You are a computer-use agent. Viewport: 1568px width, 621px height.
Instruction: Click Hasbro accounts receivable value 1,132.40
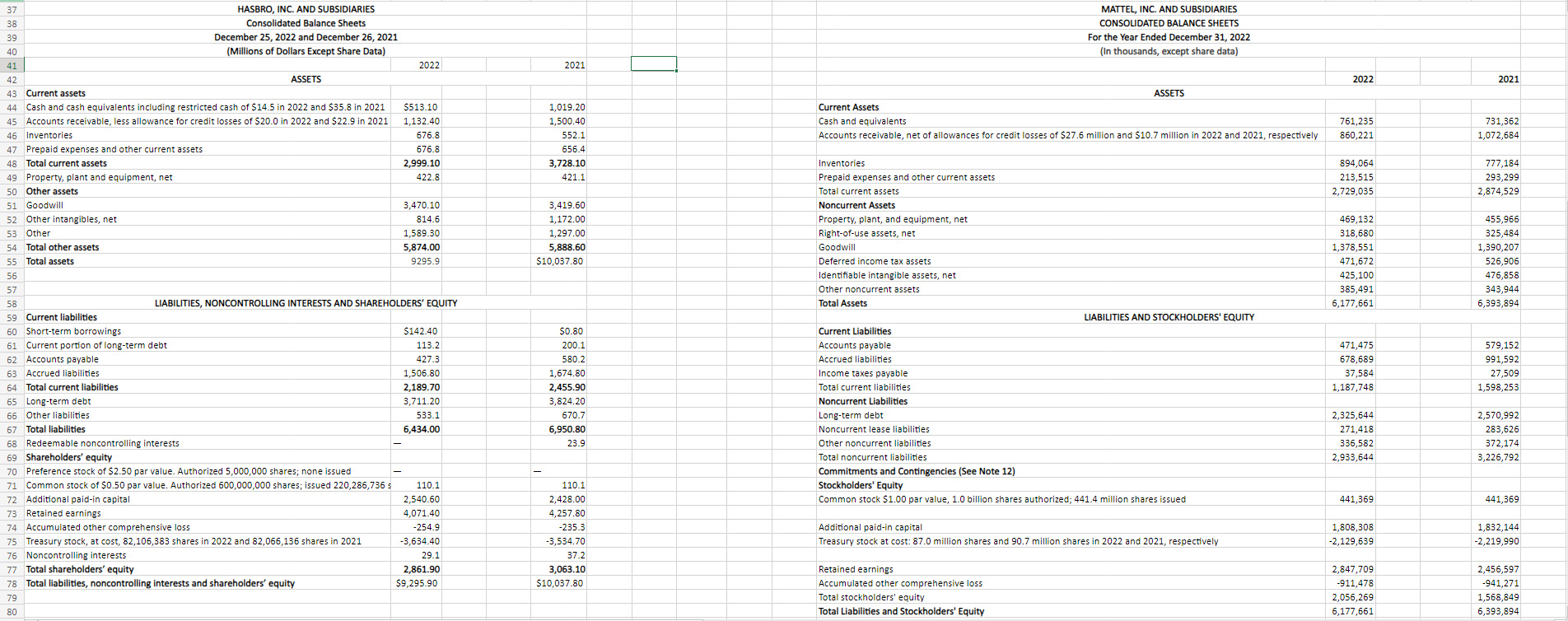pyautogui.click(x=422, y=121)
